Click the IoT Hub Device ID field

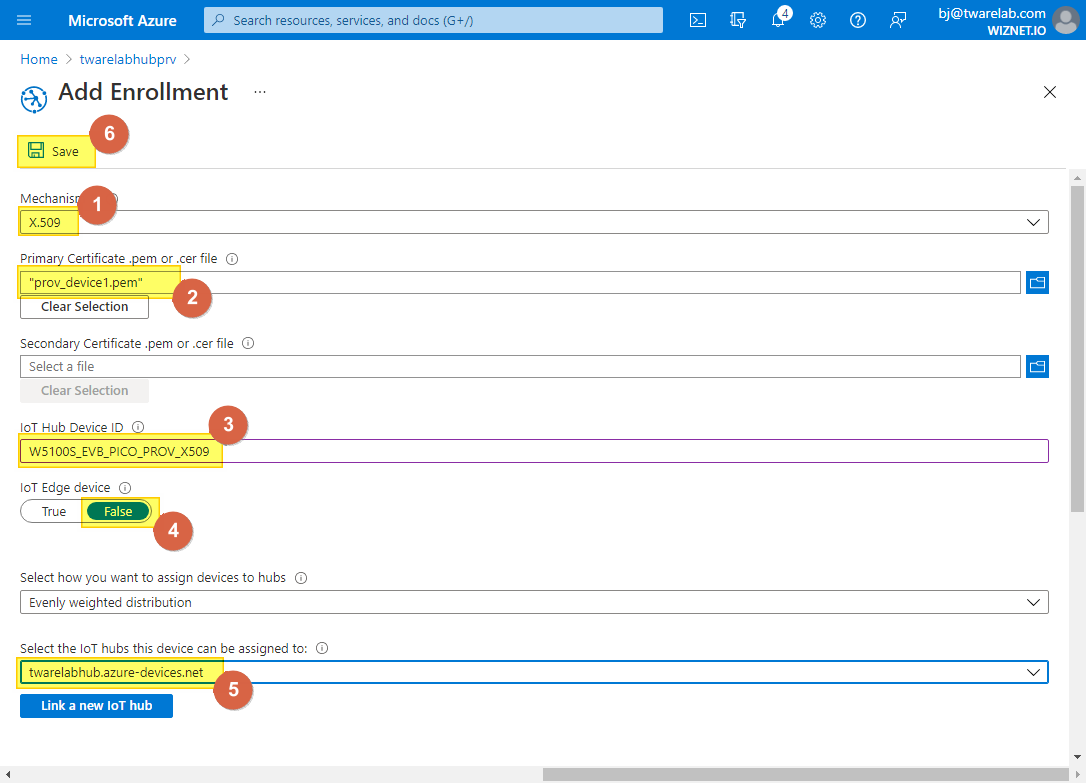pyautogui.click(x=534, y=451)
